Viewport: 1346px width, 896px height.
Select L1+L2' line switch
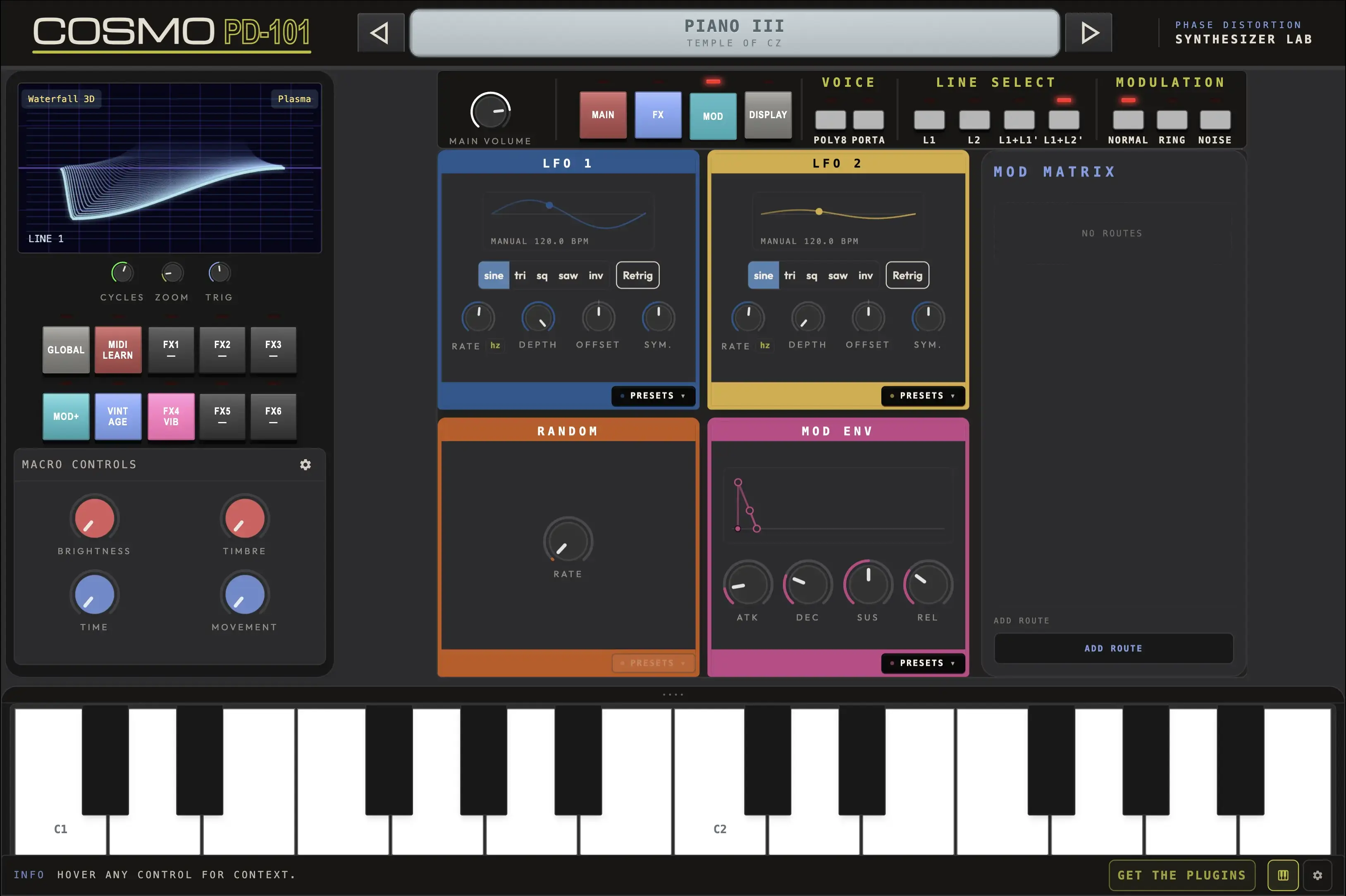[x=1064, y=120]
